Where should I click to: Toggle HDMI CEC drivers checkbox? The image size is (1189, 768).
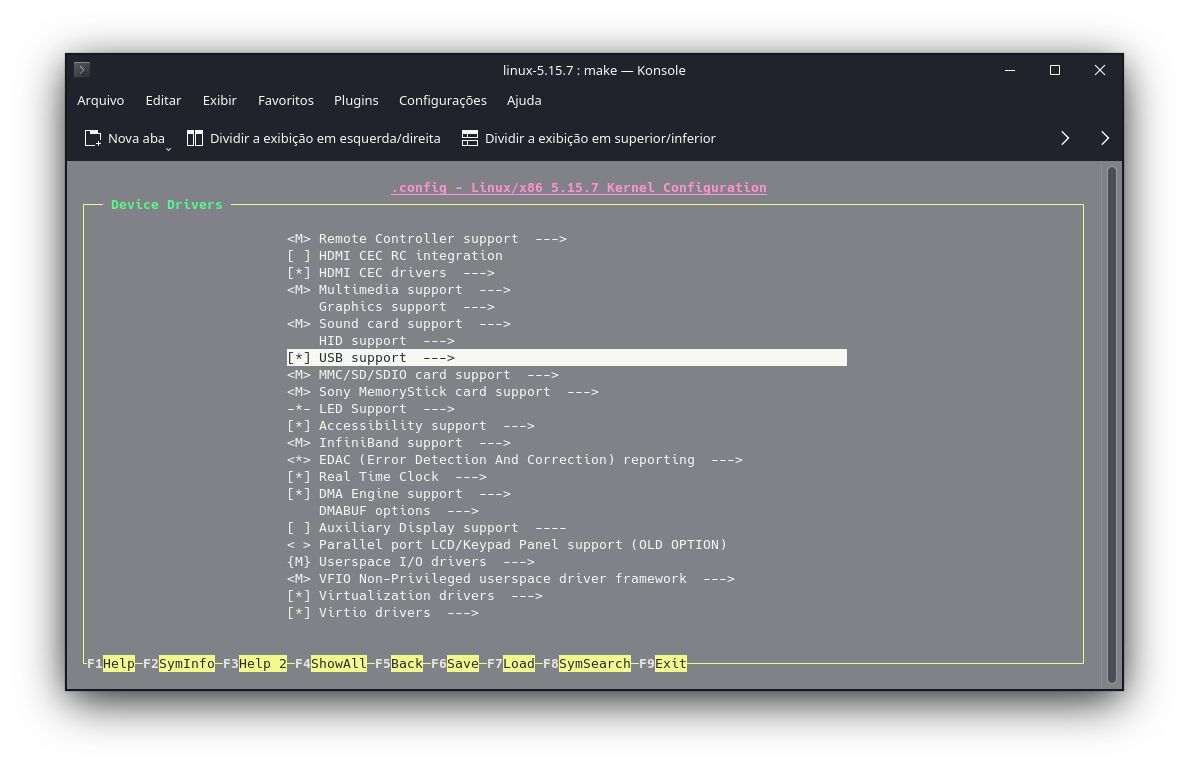tap(299, 272)
